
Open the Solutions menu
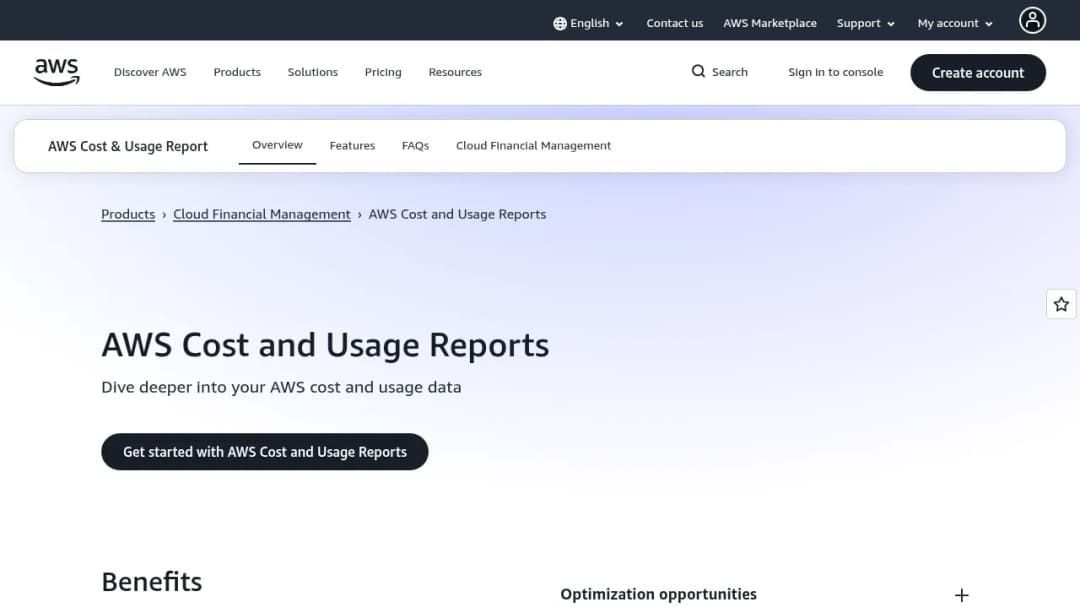click(x=313, y=72)
